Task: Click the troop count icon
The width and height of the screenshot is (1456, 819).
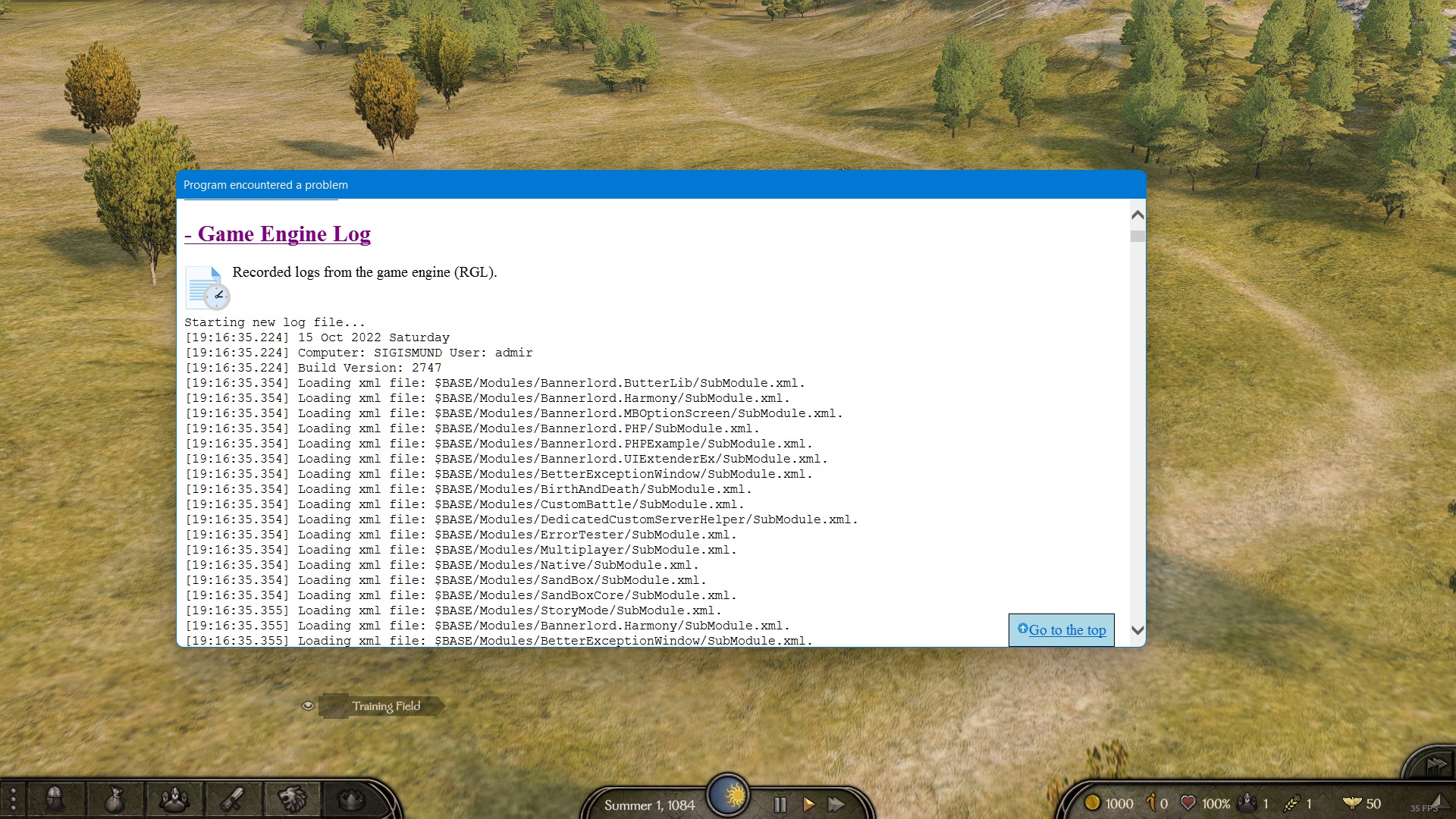Action: click(1247, 802)
